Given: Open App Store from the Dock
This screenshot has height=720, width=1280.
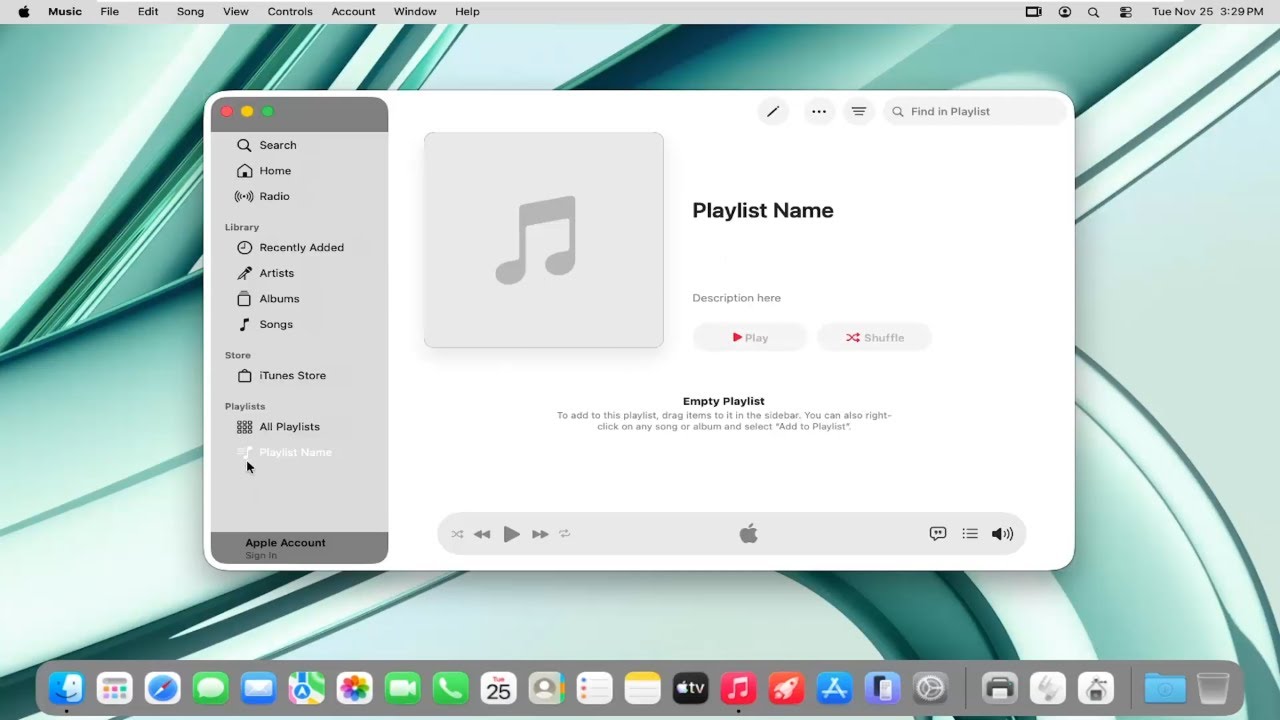Looking at the screenshot, I should coord(834,688).
